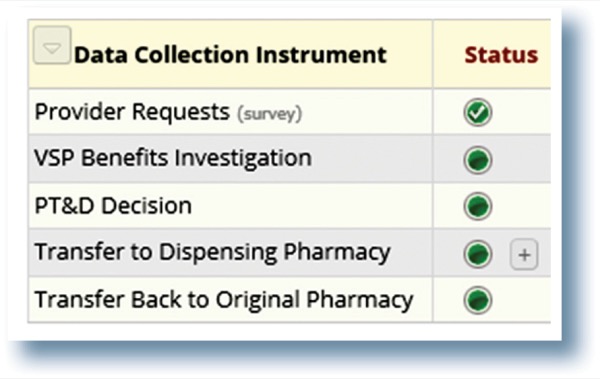Viewport: 600px width, 379px height.
Task: Click the Status column header
Action: click(x=501, y=55)
